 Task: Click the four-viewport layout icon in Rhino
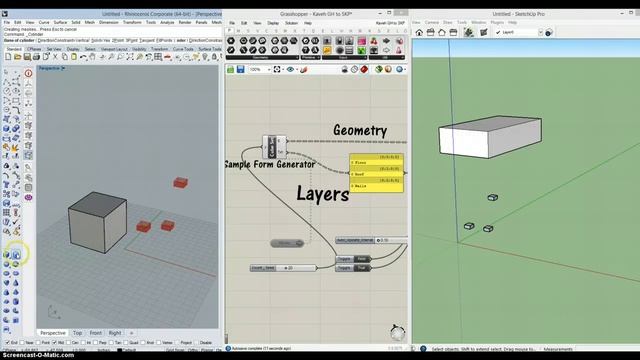(x=158, y=57)
